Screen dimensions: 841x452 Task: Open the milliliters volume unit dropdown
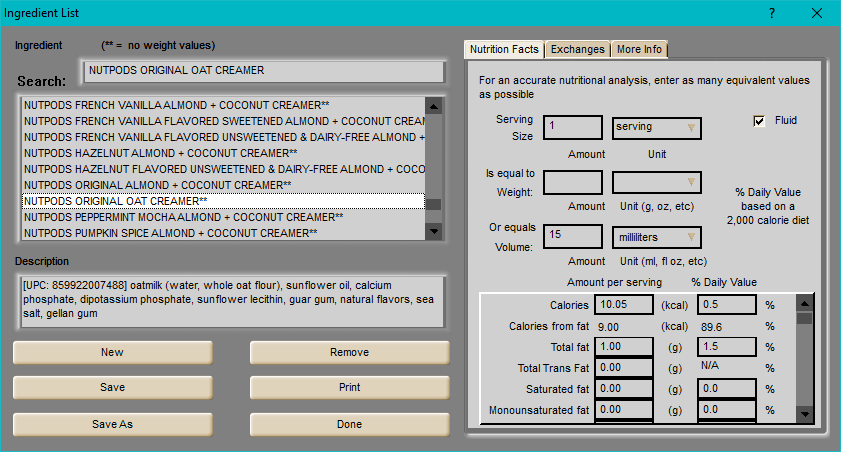click(x=656, y=238)
